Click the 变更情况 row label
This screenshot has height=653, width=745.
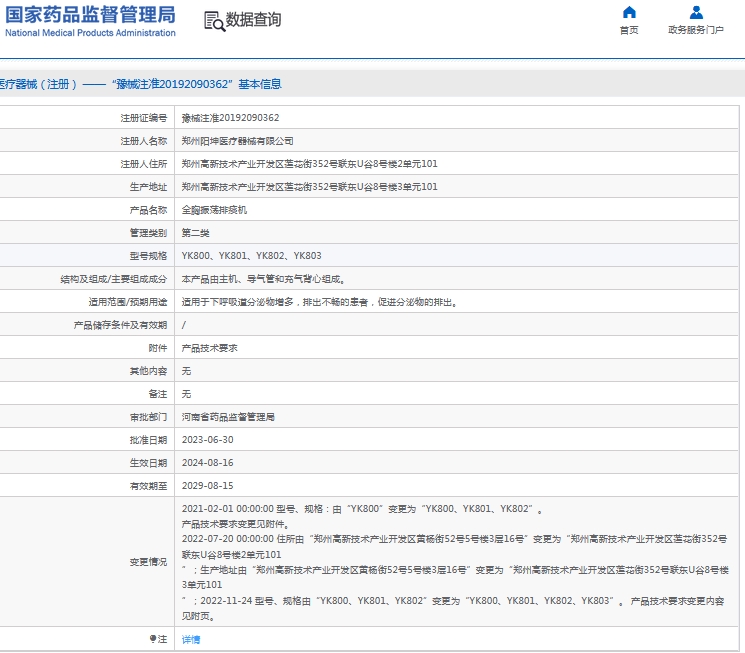point(148,562)
